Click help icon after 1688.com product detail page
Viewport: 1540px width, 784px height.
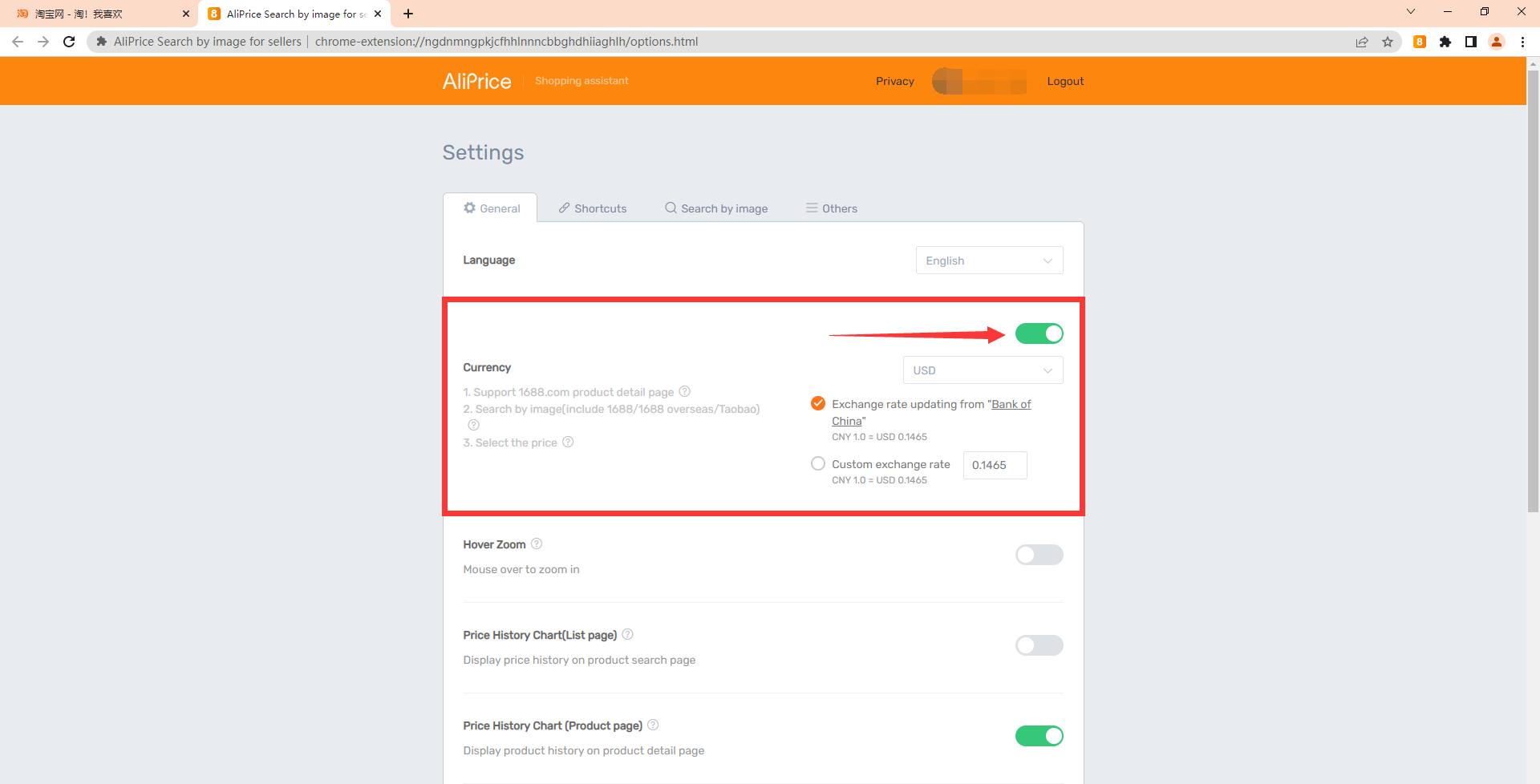[684, 391]
